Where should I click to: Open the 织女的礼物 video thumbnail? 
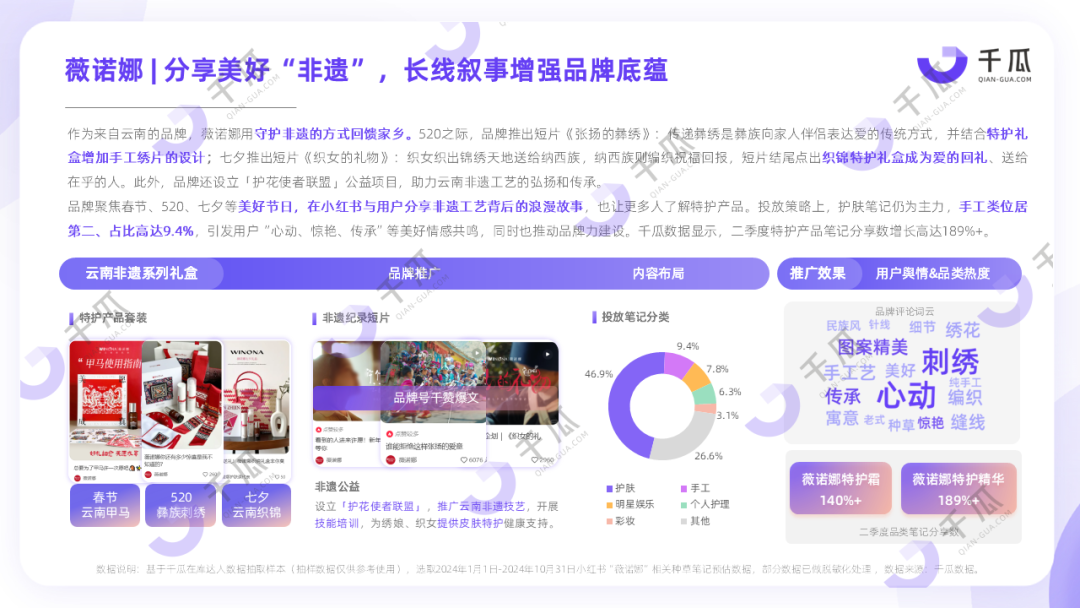[521, 403]
